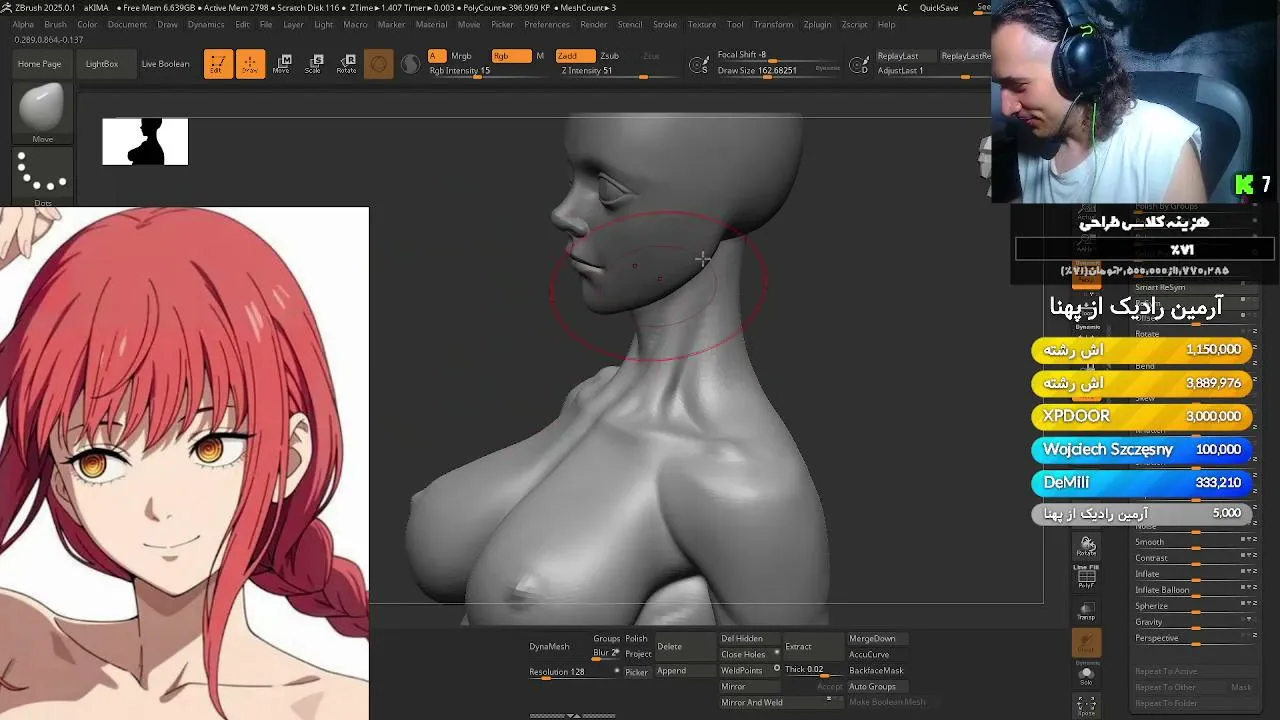Select the Scale transform icon

point(314,64)
